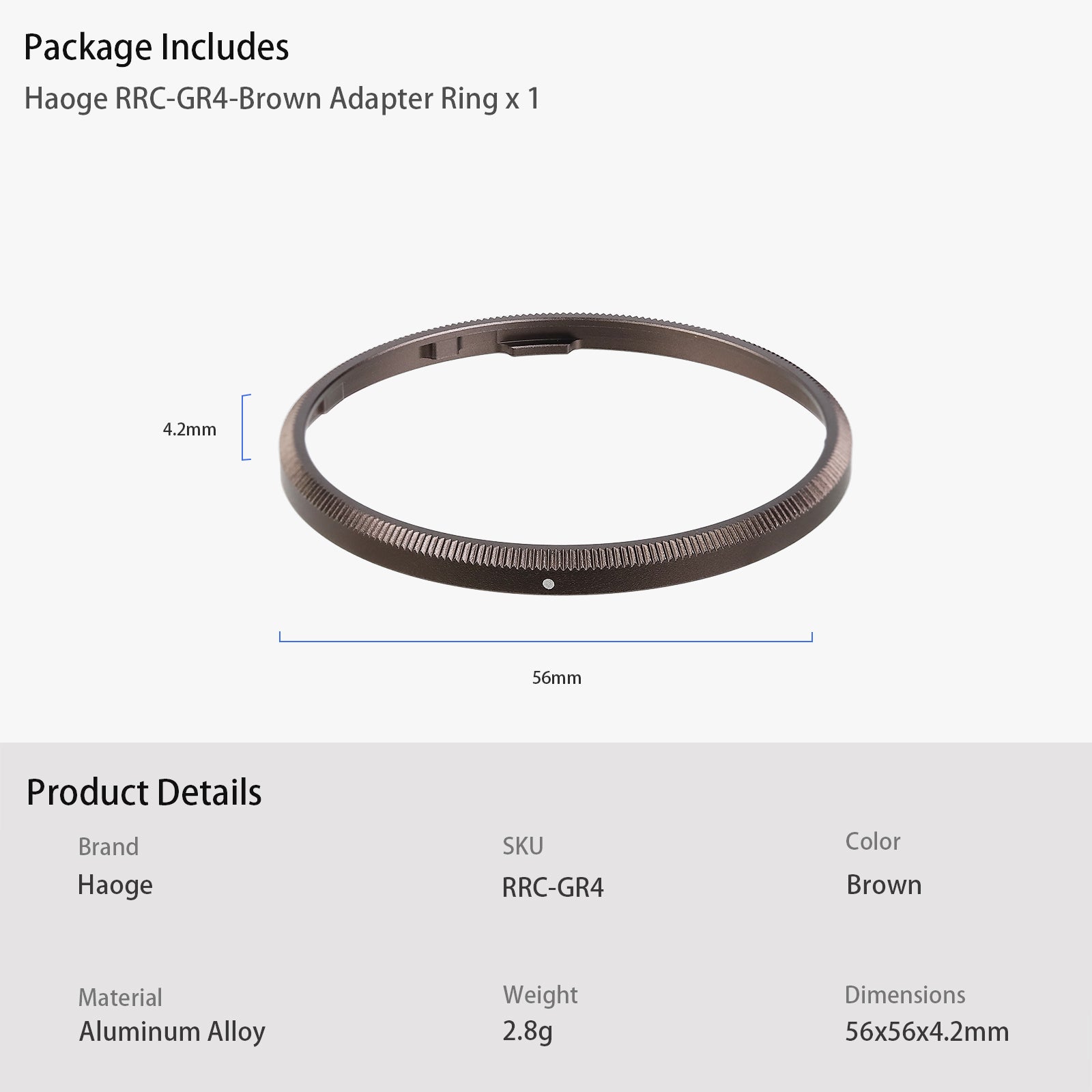Screen dimensions: 1092x1092
Task: Select the SKU value "RRC-GR4"
Action: click(553, 887)
